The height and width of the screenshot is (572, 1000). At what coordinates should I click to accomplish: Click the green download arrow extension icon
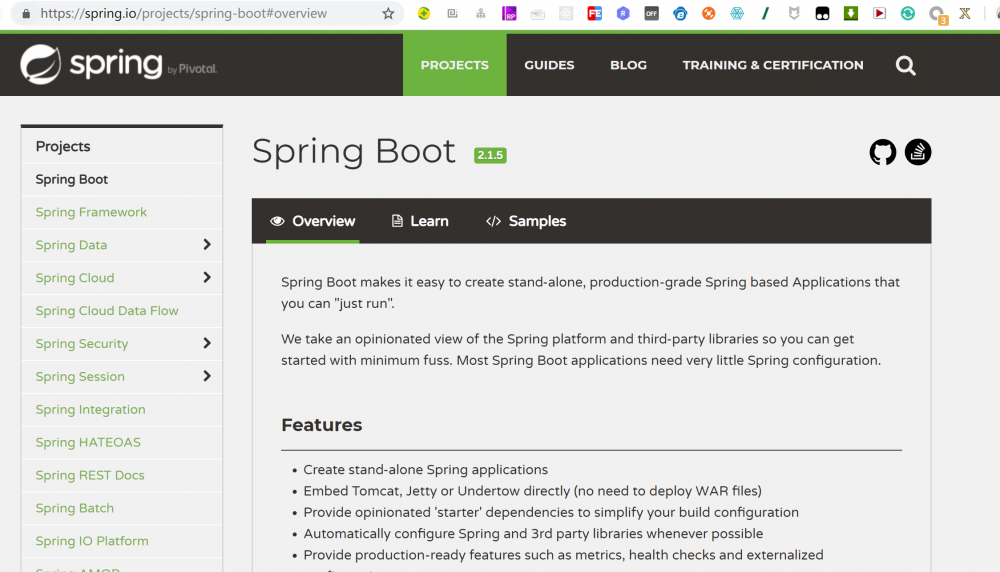pos(850,14)
